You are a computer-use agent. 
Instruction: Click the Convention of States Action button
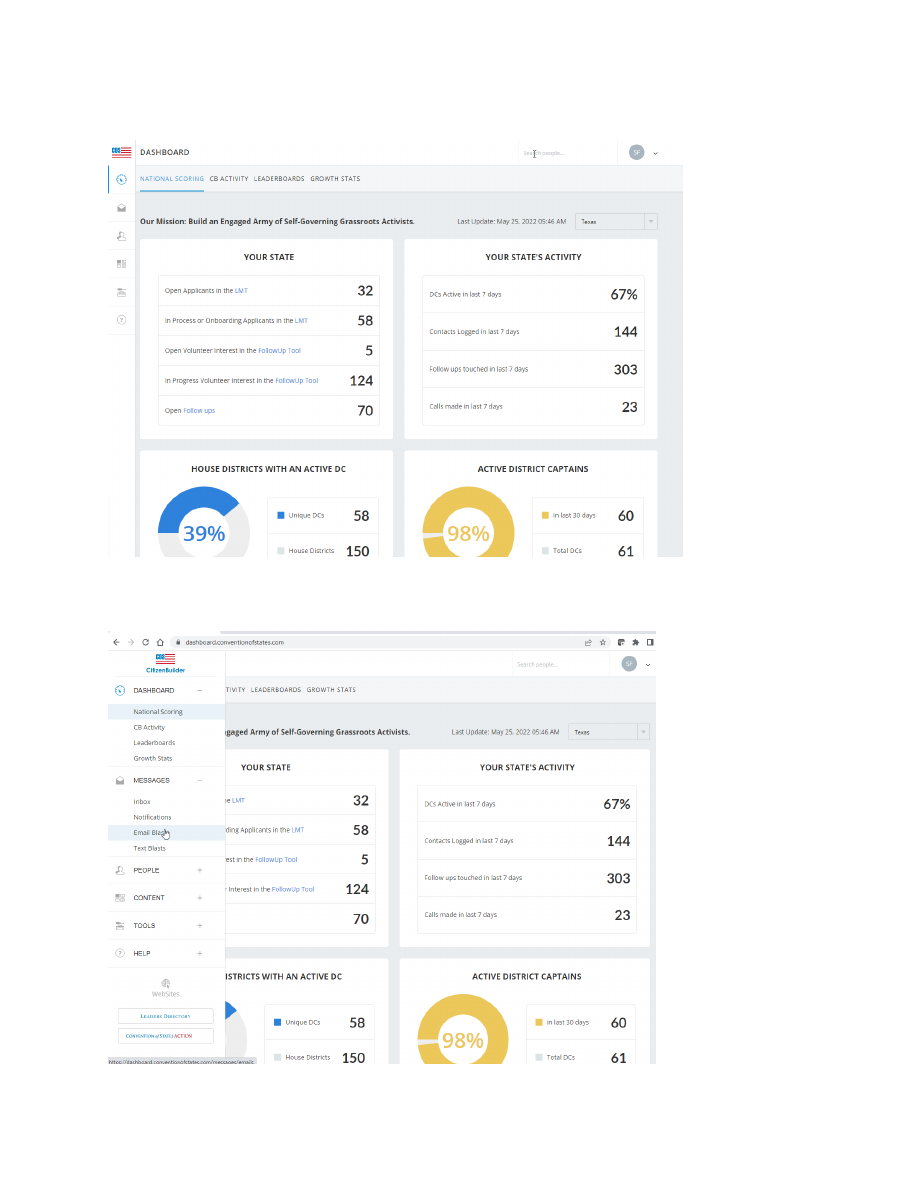coord(166,1036)
